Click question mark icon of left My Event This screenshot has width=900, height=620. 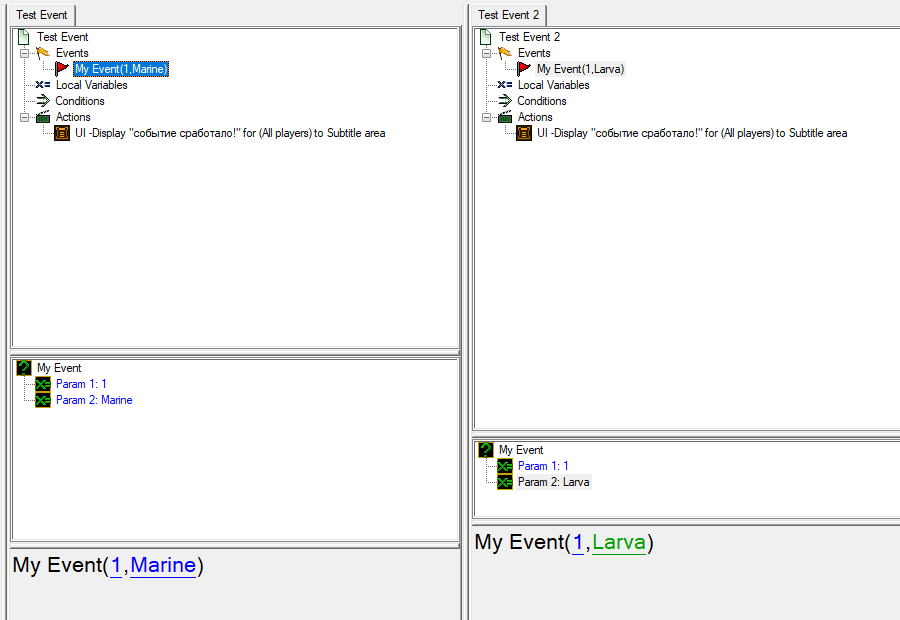tap(24, 368)
